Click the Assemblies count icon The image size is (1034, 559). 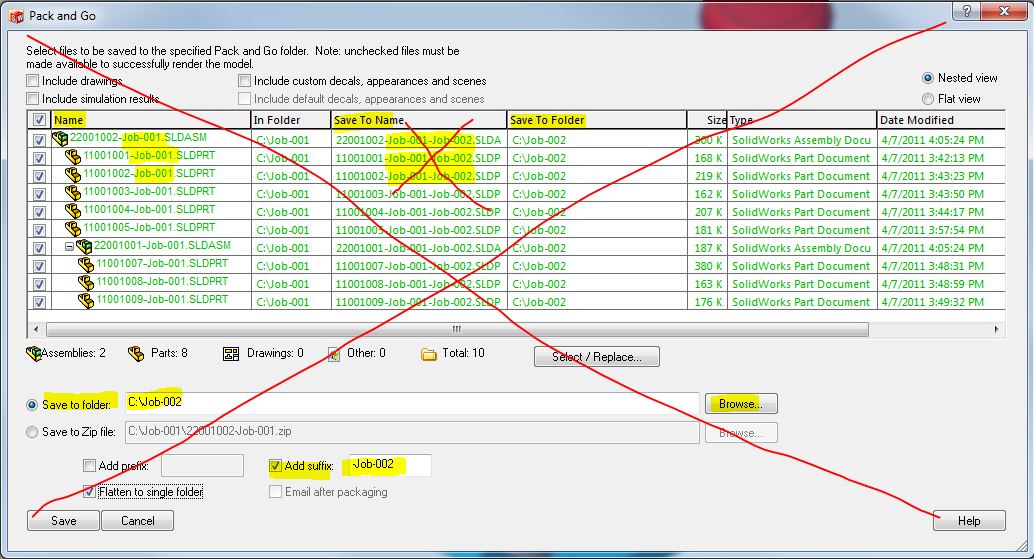point(34,354)
